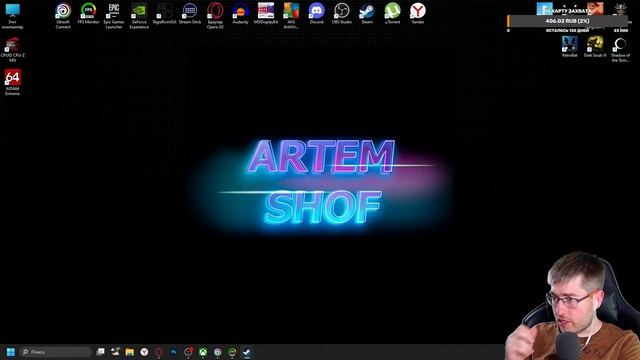Open CPUID CPU-Z MSI shortcut

pyautogui.click(x=12, y=49)
